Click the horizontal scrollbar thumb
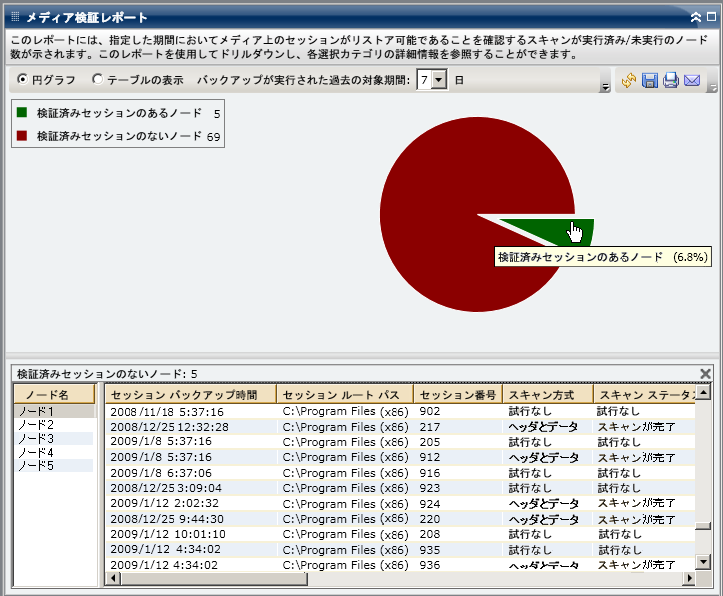Image resolution: width=723 pixels, height=596 pixels. 214,578
